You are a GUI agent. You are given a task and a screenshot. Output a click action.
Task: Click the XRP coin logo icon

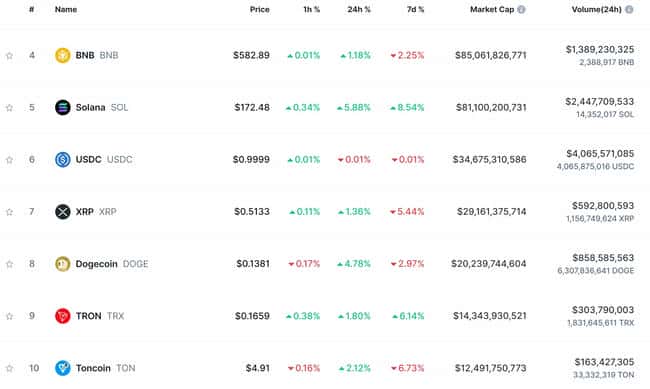63,212
